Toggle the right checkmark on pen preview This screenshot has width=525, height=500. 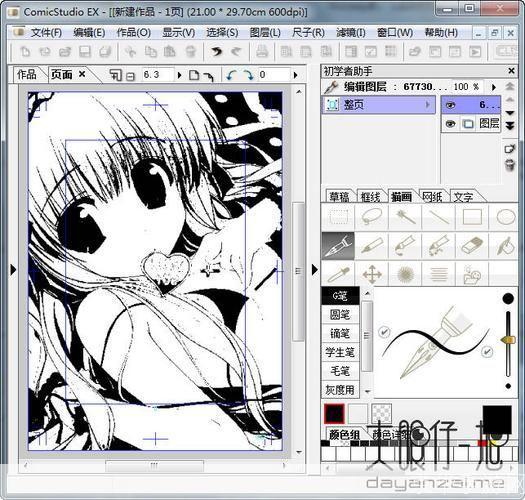pyautogui.click(x=487, y=351)
